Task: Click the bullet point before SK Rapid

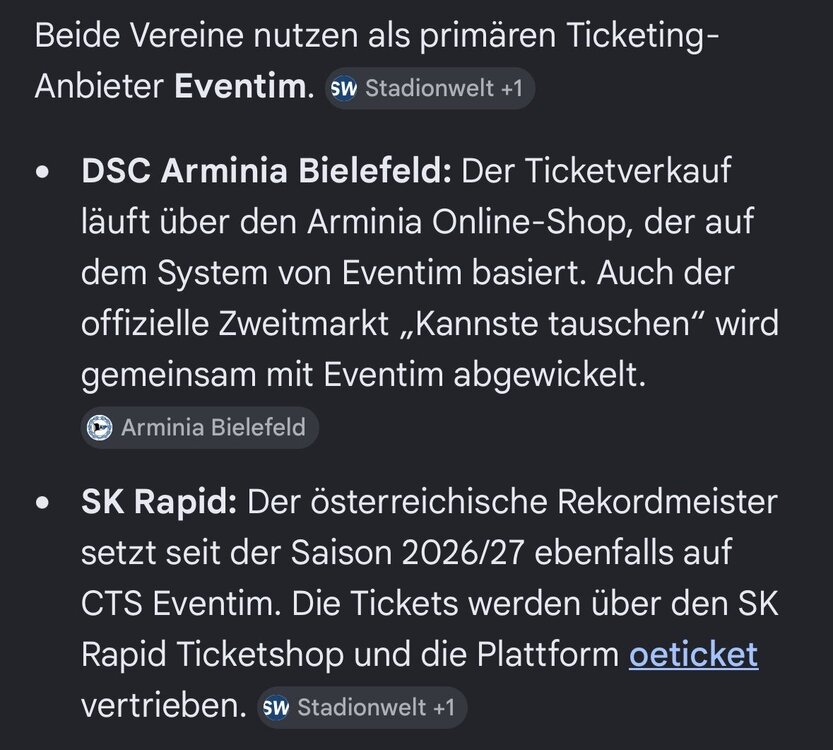Action: click(x=42, y=502)
